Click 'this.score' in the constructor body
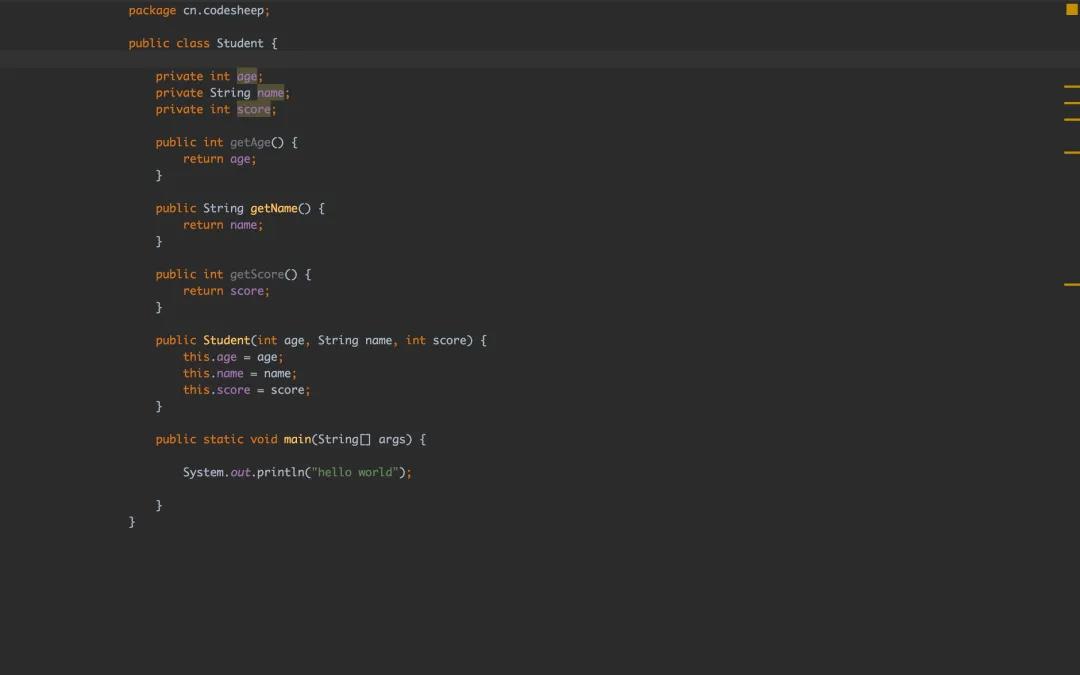The image size is (1080, 675). 216,390
